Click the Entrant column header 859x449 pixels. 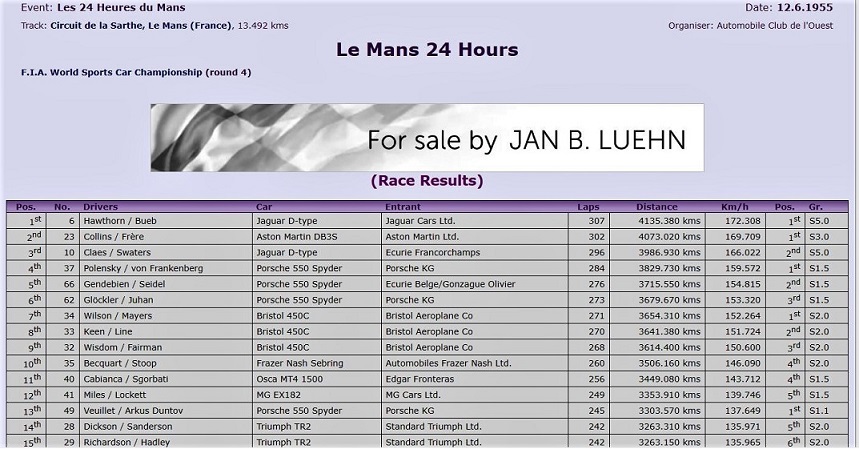pos(403,207)
